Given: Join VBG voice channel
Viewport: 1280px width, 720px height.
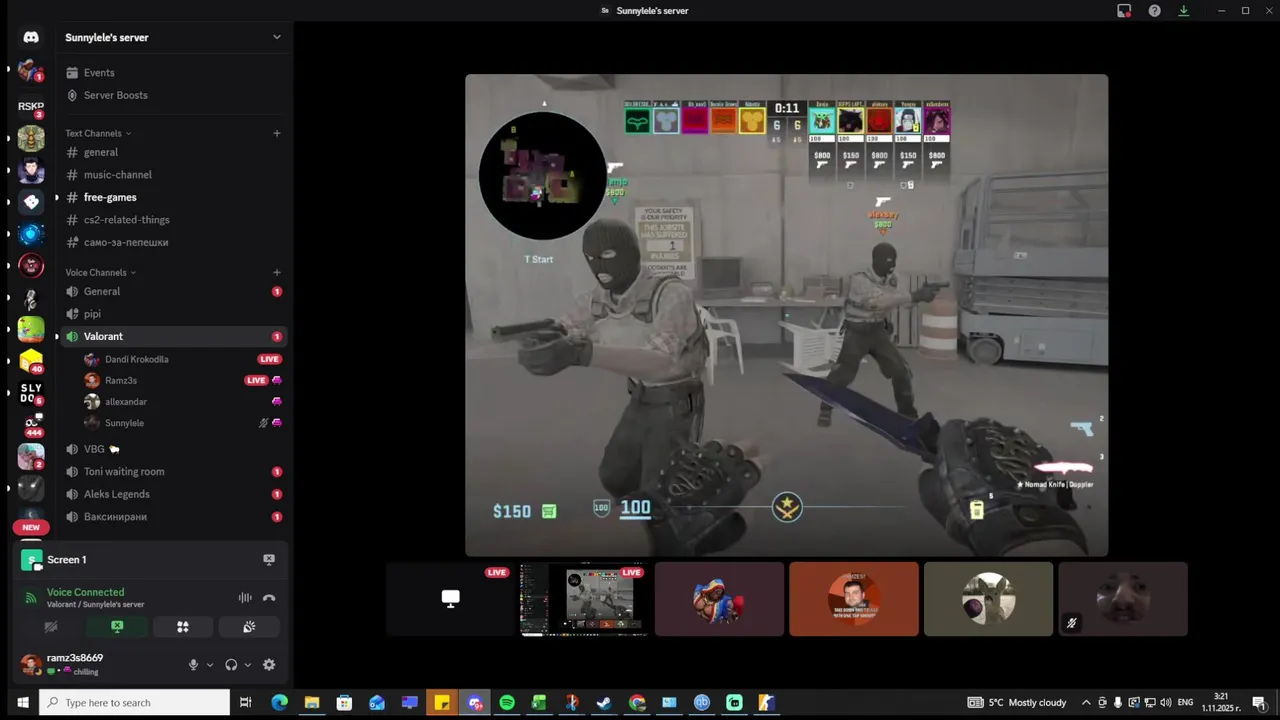Looking at the screenshot, I should click(x=174, y=449).
